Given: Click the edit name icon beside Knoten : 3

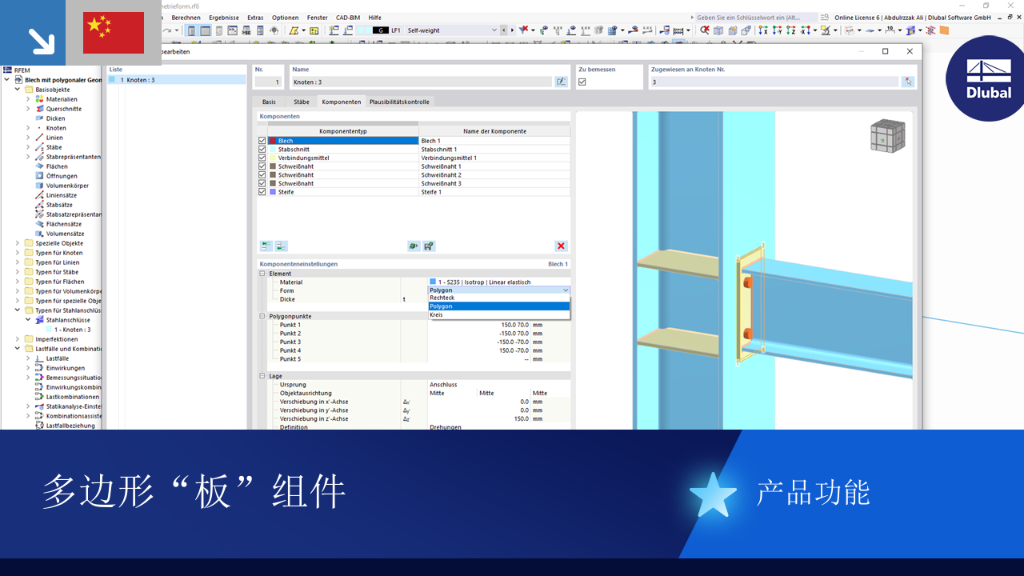Looking at the screenshot, I should [x=561, y=82].
